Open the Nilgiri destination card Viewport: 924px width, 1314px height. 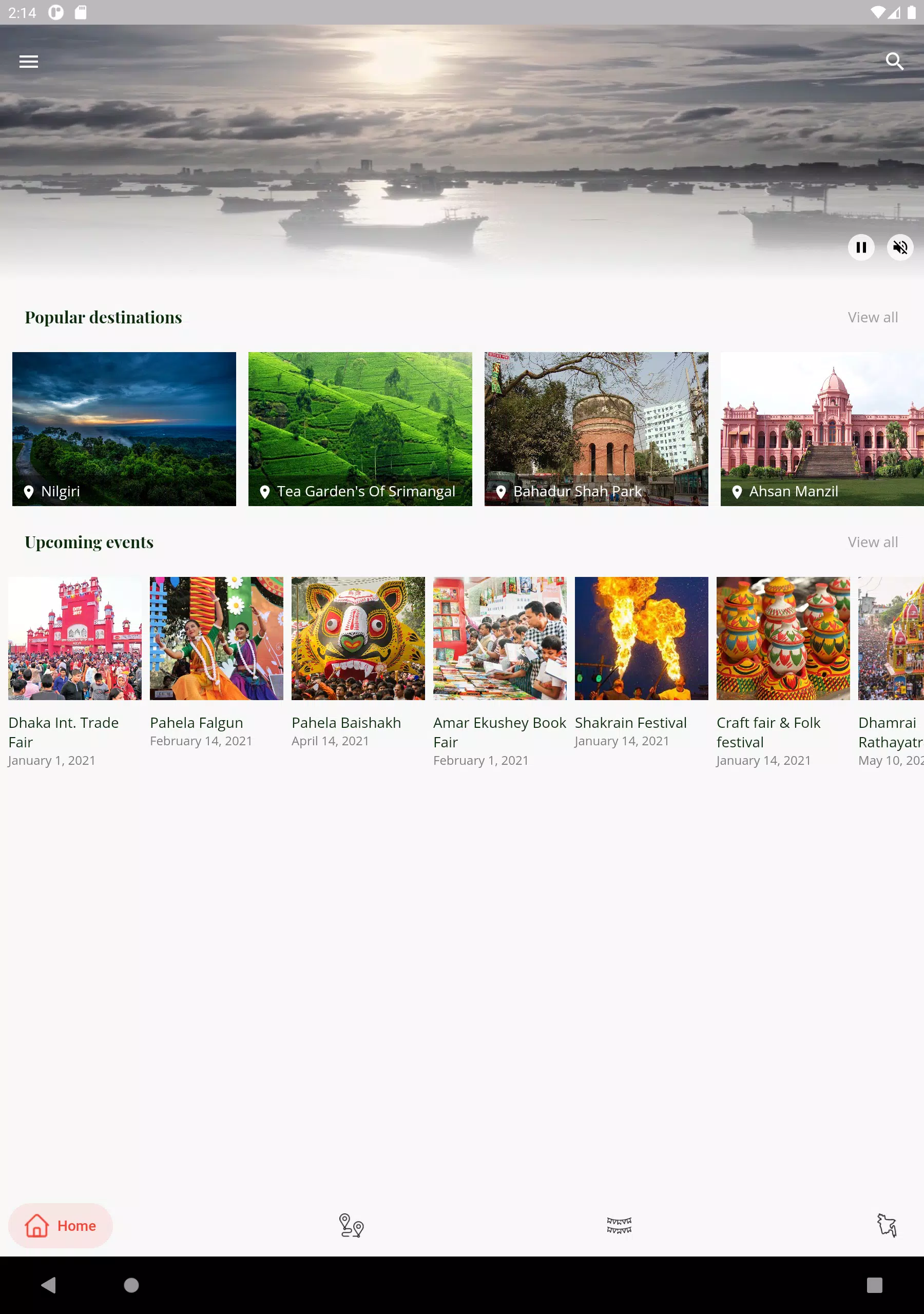[x=124, y=429]
